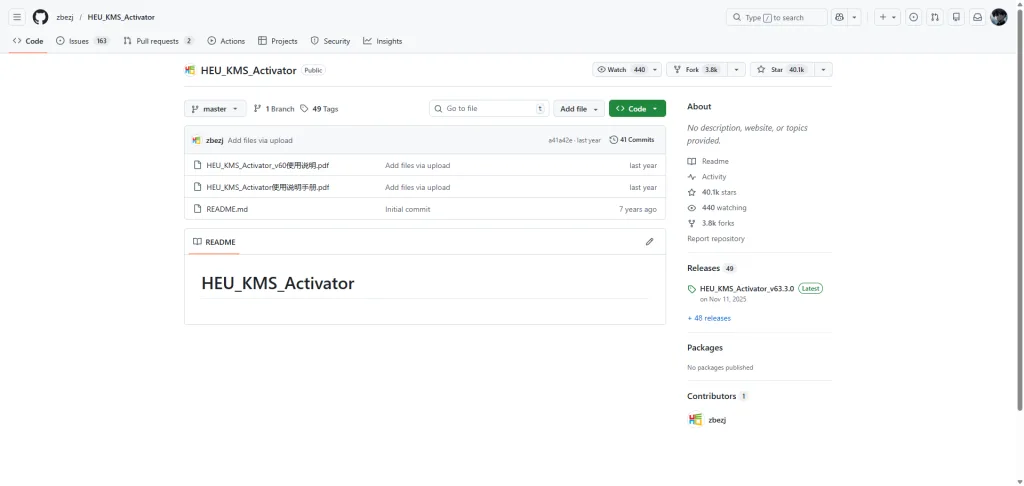Open the + 48 releases link
This screenshot has width=1024, height=486.
point(709,318)
